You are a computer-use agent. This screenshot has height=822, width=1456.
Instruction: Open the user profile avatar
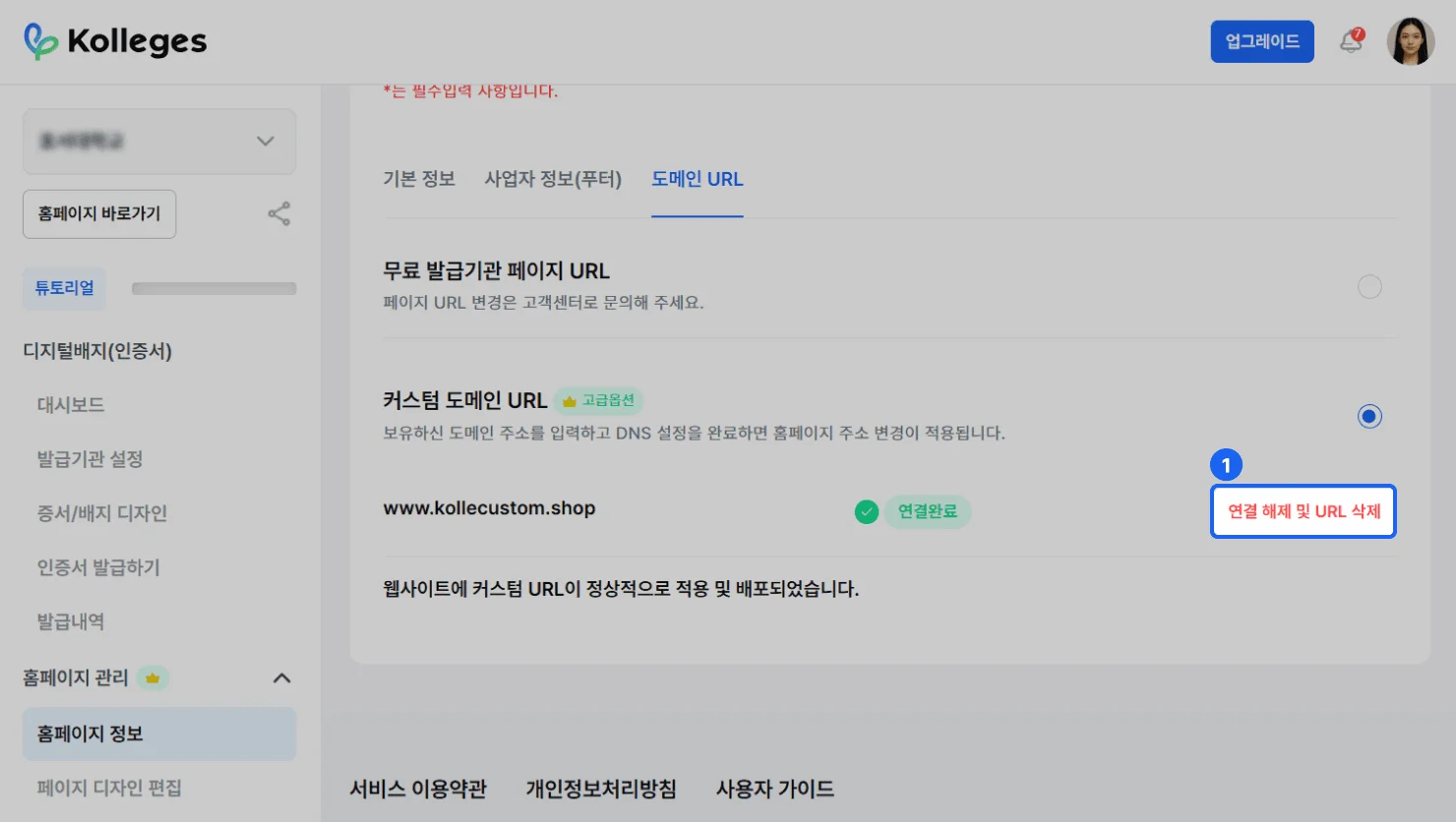[1411, 41]
